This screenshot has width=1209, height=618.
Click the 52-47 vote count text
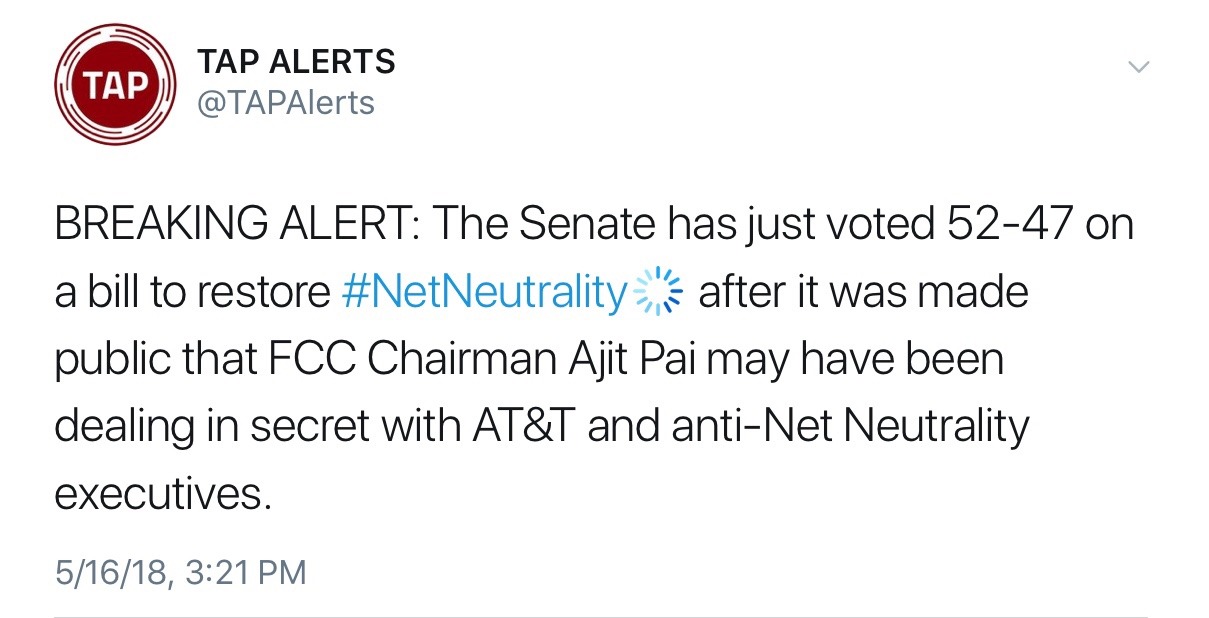(x=1010, y=225)
